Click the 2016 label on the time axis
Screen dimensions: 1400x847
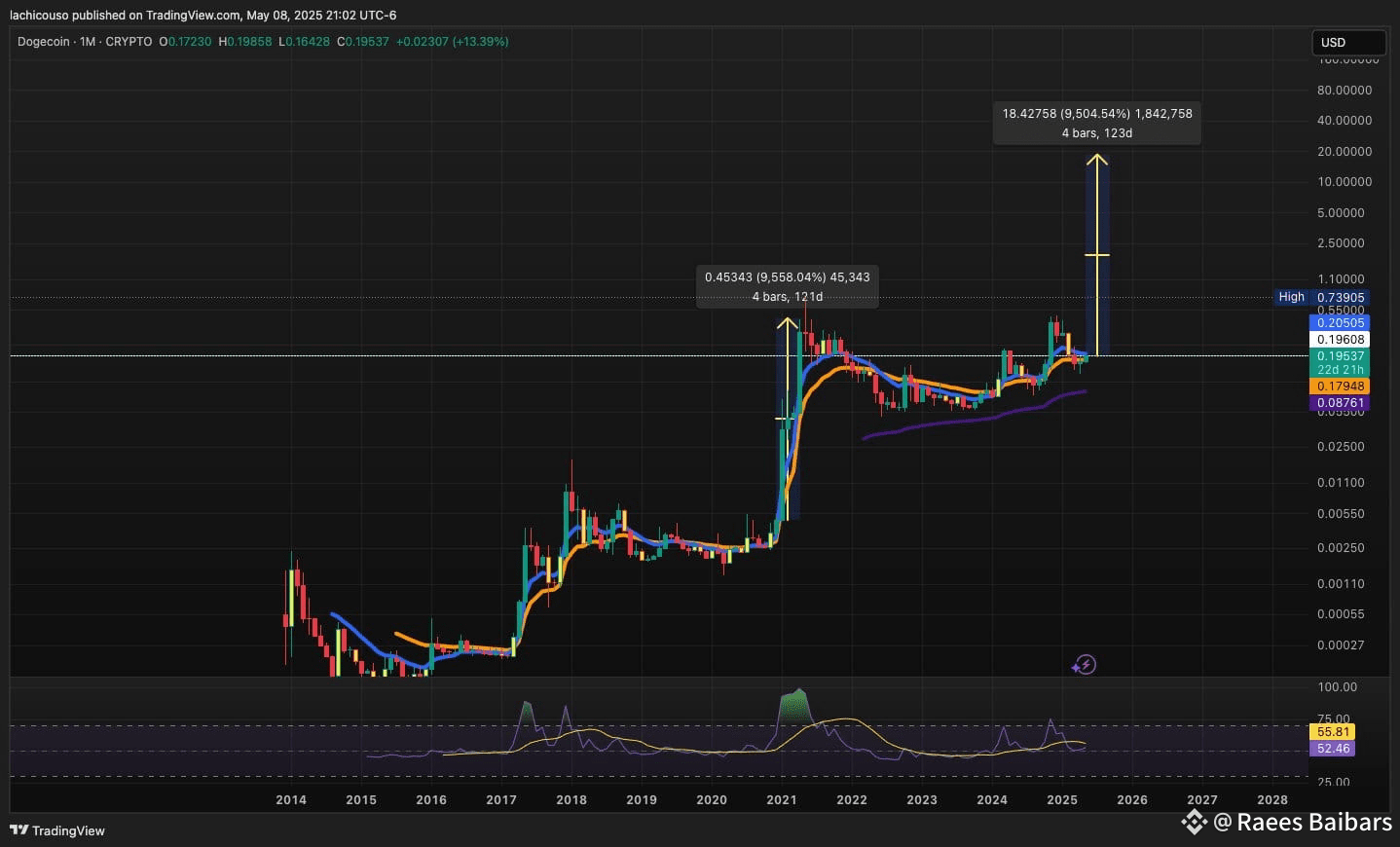pyautogui.click(x=431, y=800)
